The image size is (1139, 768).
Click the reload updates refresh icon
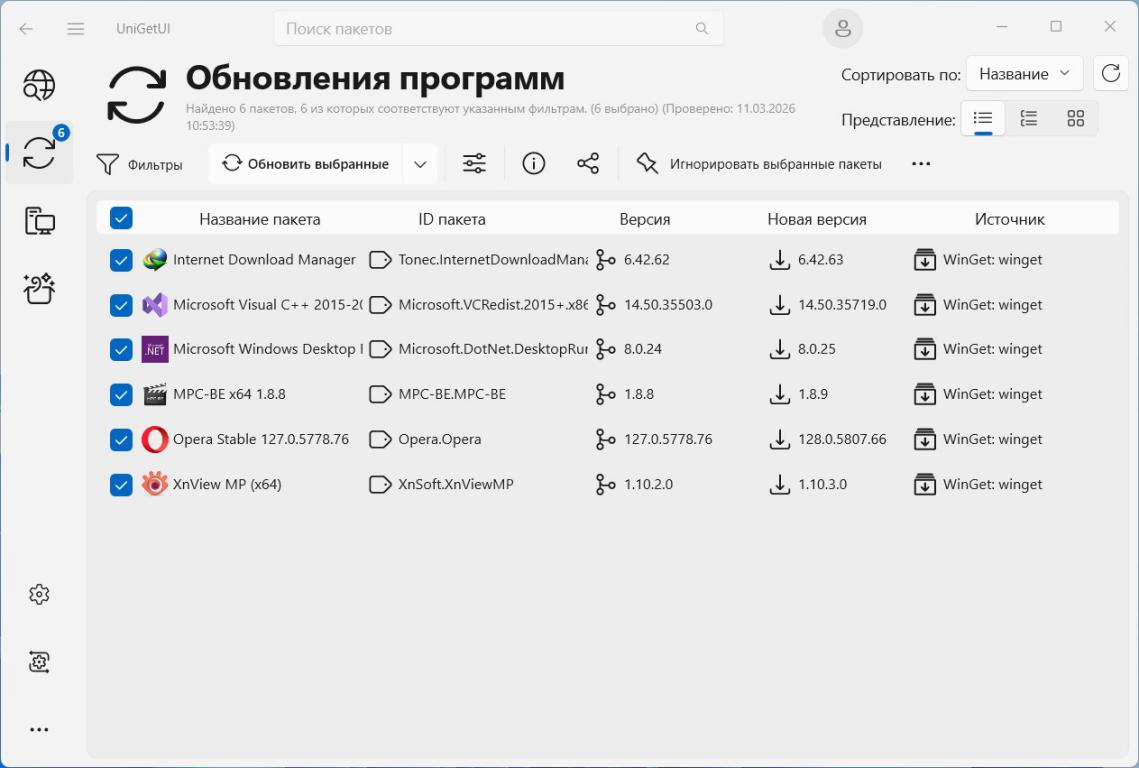[1110, 74]
